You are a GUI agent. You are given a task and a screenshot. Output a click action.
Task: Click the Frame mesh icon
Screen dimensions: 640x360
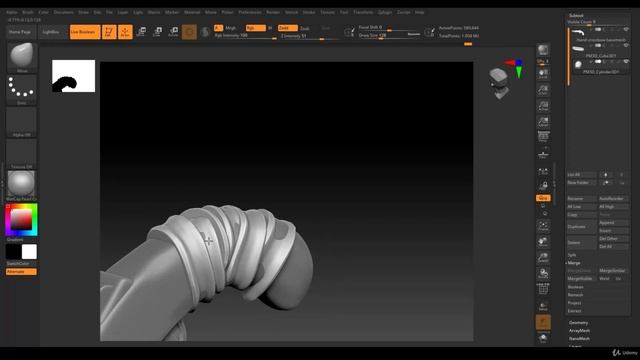point(543,226)
